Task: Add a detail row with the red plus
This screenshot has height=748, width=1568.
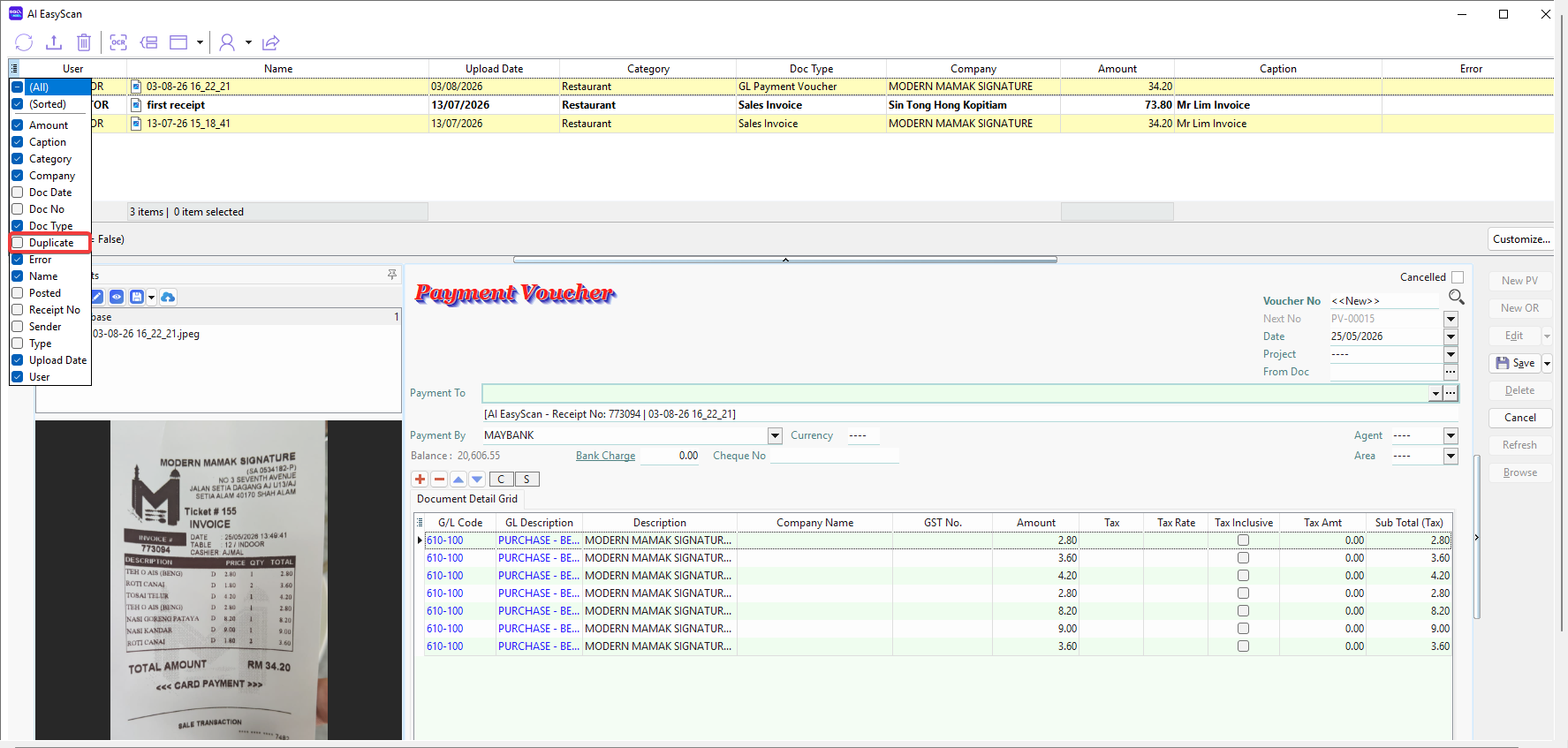Action: click(420, 479)
